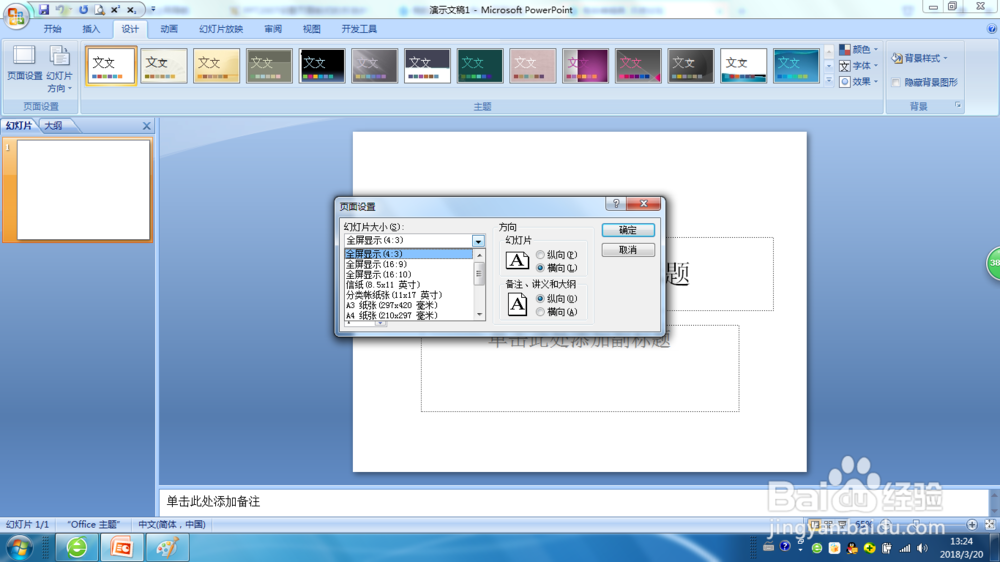The width and height of the screenshot is (1000, 562).
Task: Click the Redo/Repeat icon in quick access toolbar
Action: coord(84,10)
